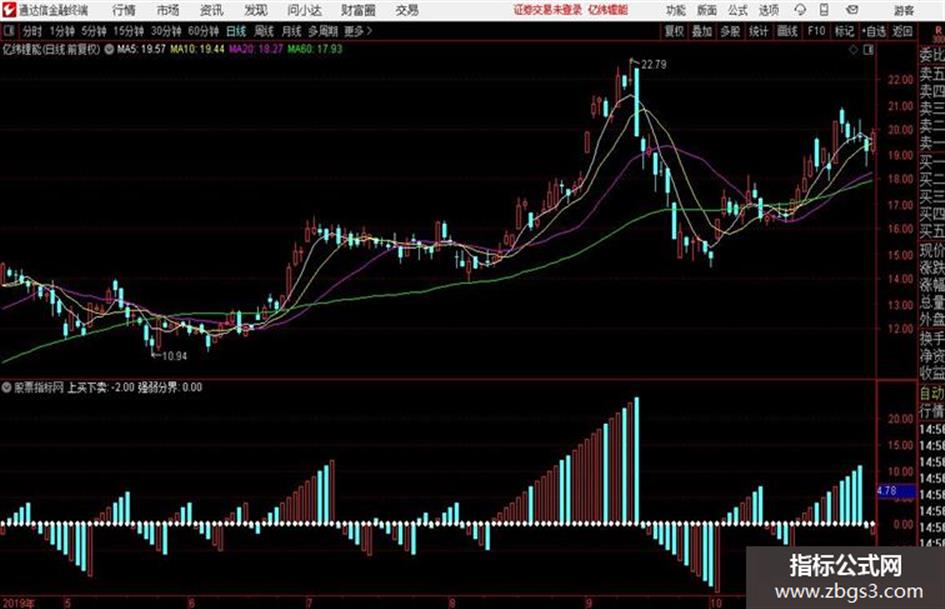Select the 月线 monthly period tab
The height and width of the screenshot is (609, 945).
click(x=291, y=31)
